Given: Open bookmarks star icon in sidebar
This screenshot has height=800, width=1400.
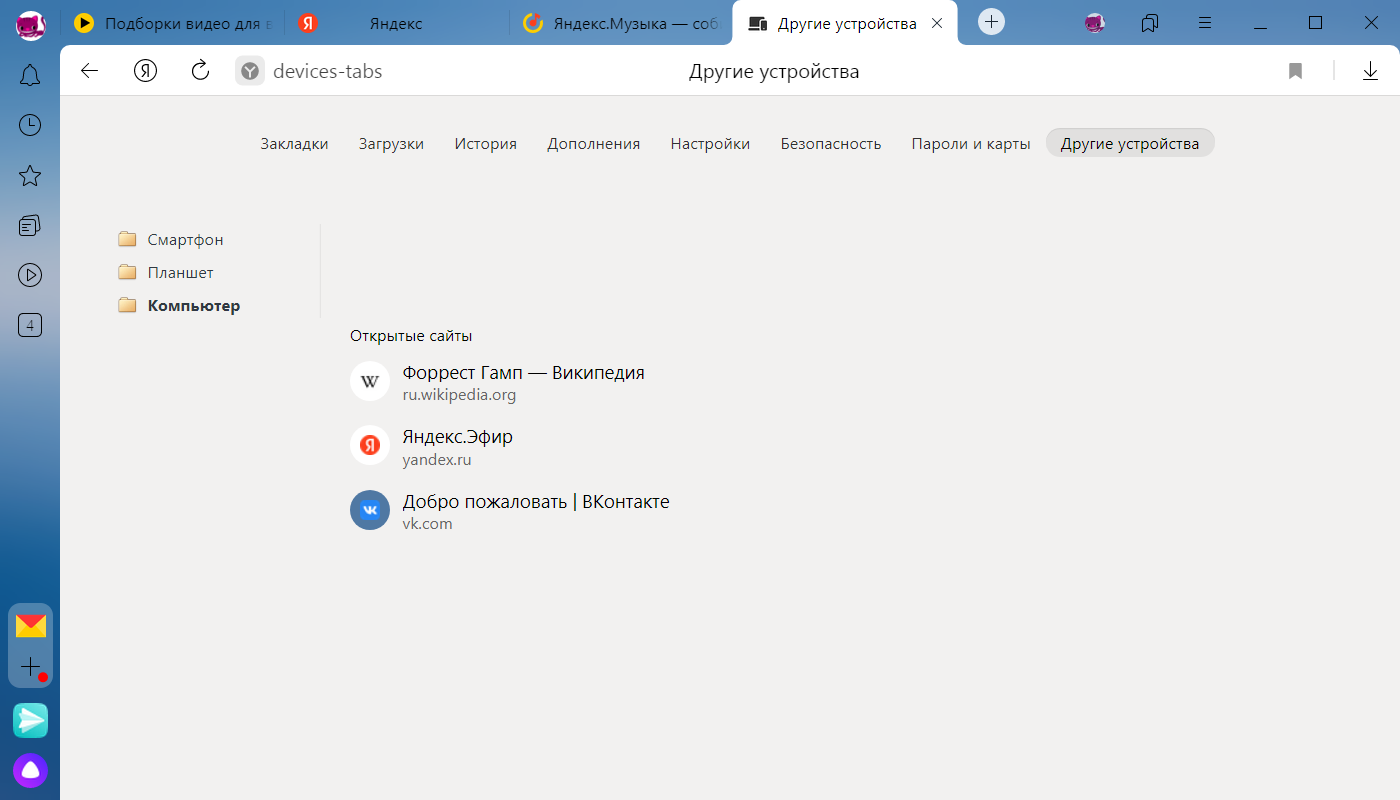Looking at the screenshot, I should coord(30,176).
